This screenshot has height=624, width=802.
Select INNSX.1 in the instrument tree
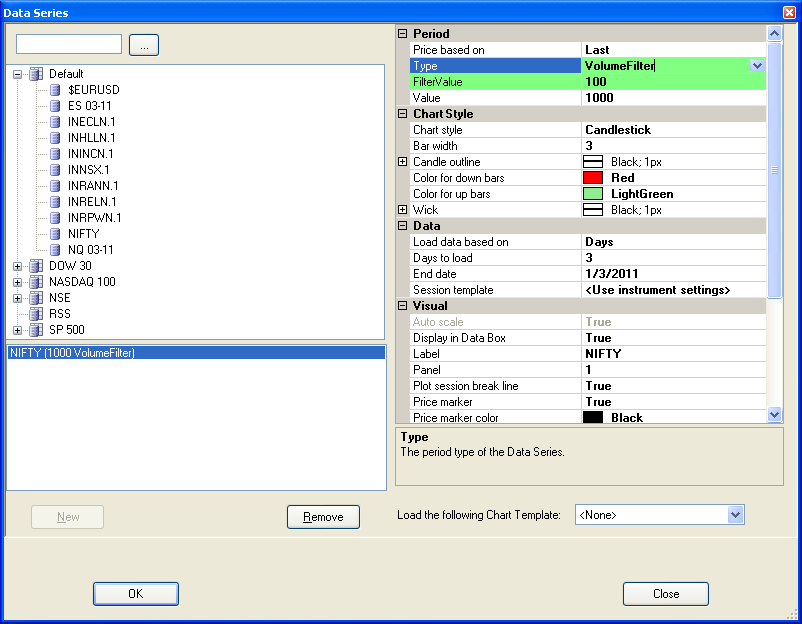88,170
